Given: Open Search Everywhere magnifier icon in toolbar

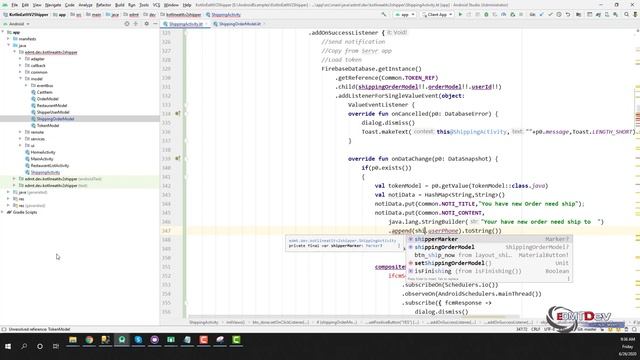Looking at the screenshot, I should (627, 14).
